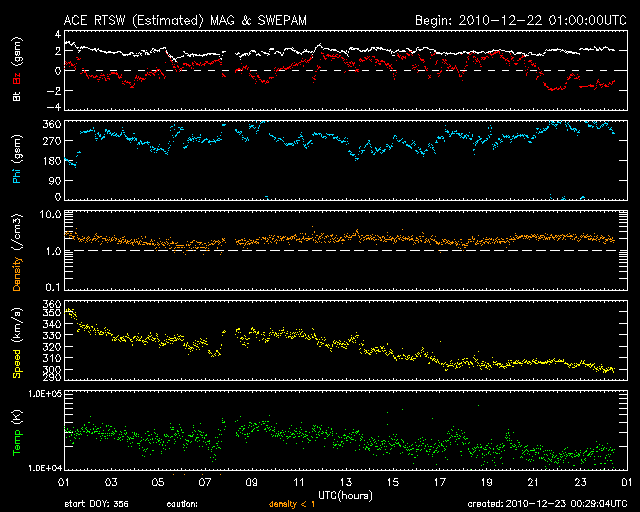Click tick value "320" on the Speed axis
This screenshot has width=640, height=512.
tap(52, 347)
